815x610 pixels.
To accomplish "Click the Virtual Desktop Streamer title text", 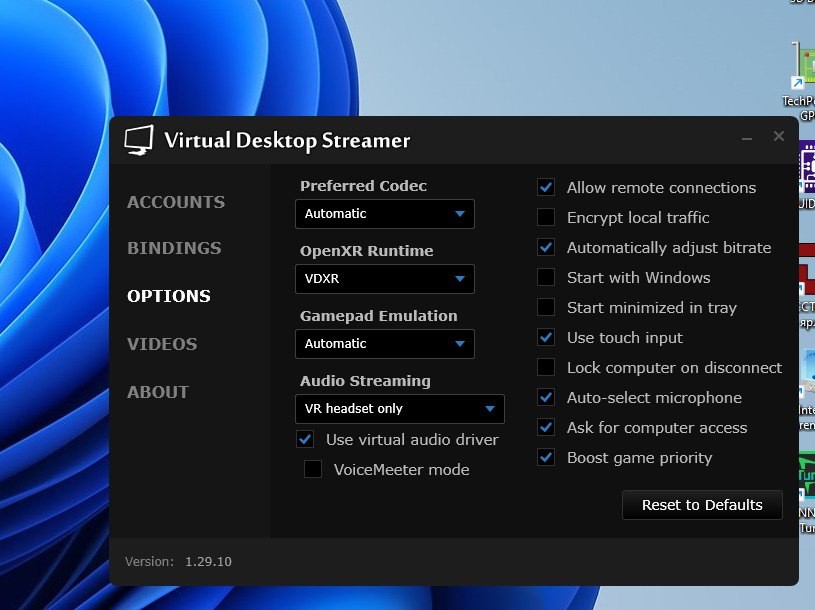I will [x=287, y=140].
